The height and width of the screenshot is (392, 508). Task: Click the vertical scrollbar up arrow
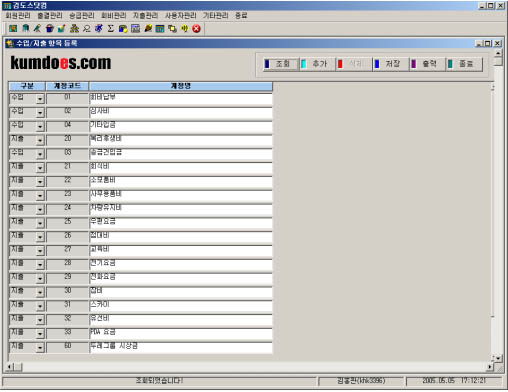point(498,53)
